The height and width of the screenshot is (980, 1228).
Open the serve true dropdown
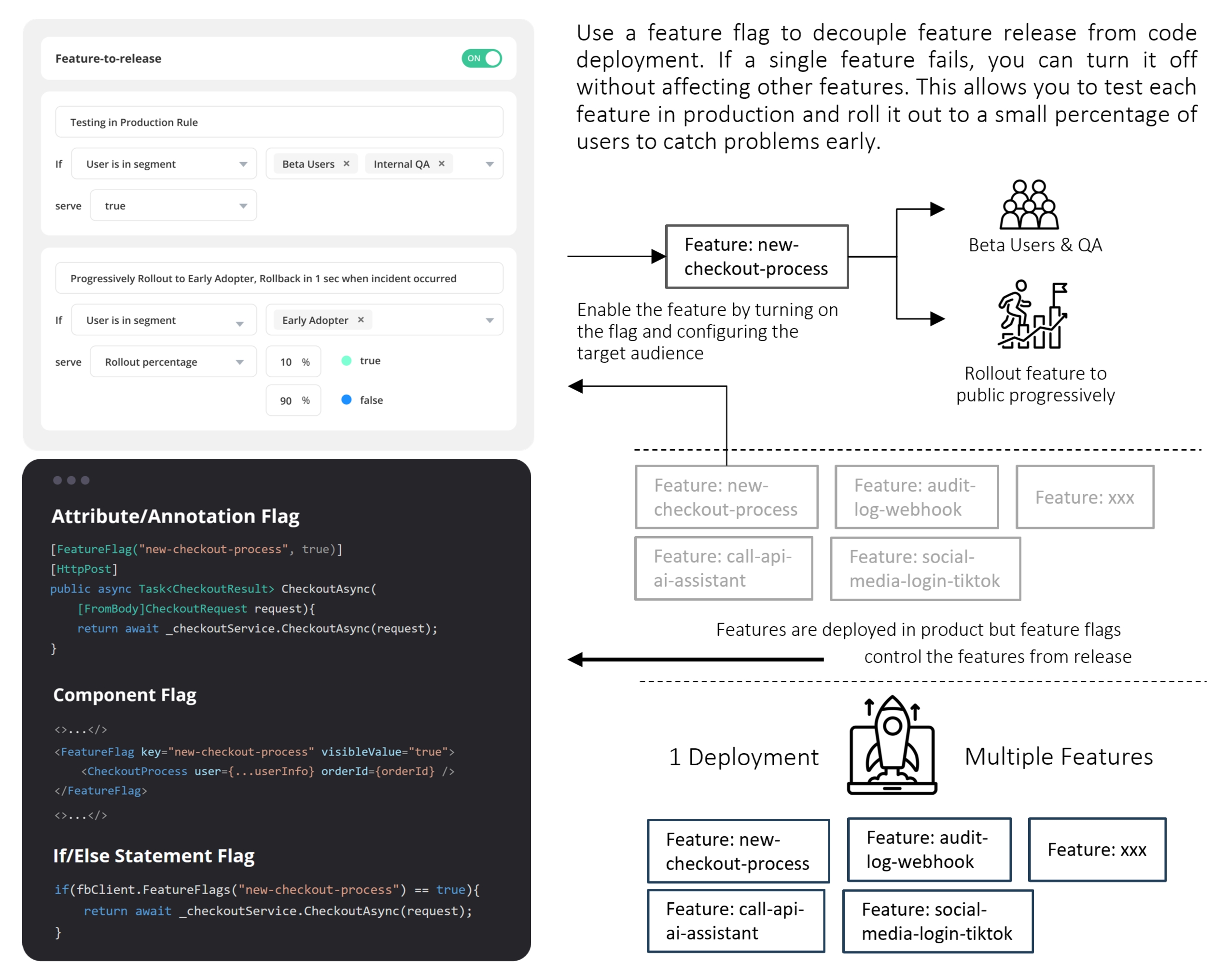[x=173, y=206]
